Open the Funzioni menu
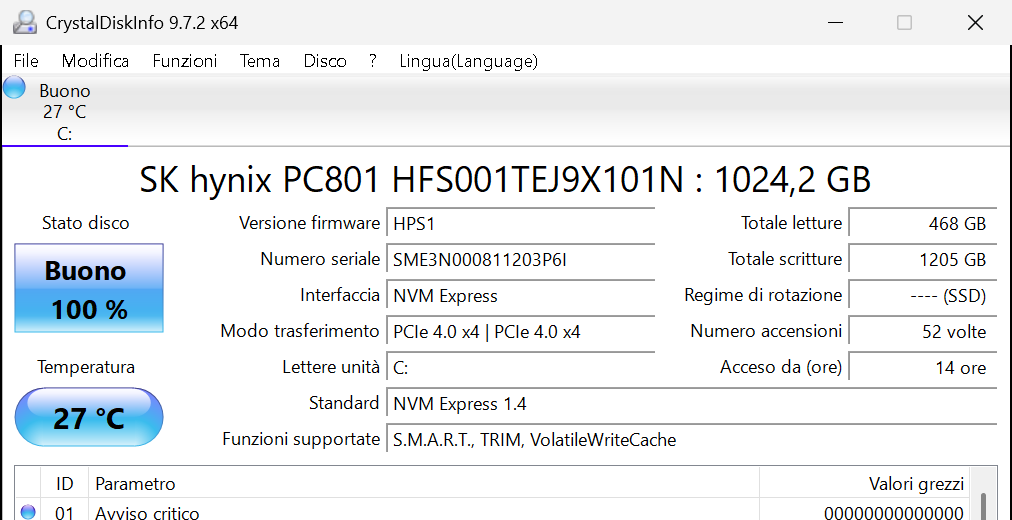The image size is (1012, 520). tap(185, 61)
